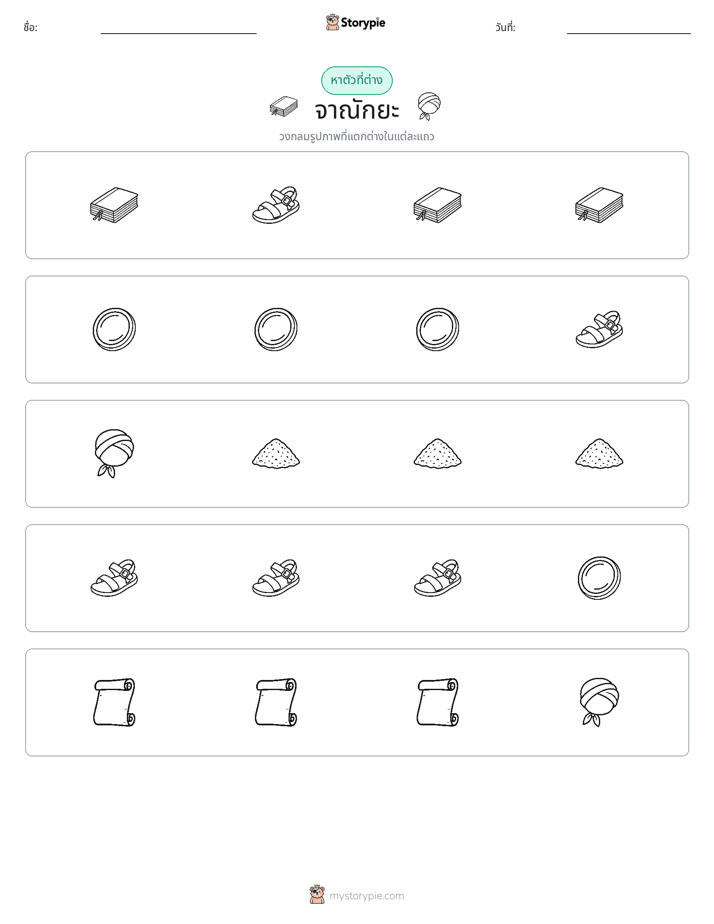Click the first sandal in the fourth row
This screenshot has height=924, width=714.
[x=114, y=578]
